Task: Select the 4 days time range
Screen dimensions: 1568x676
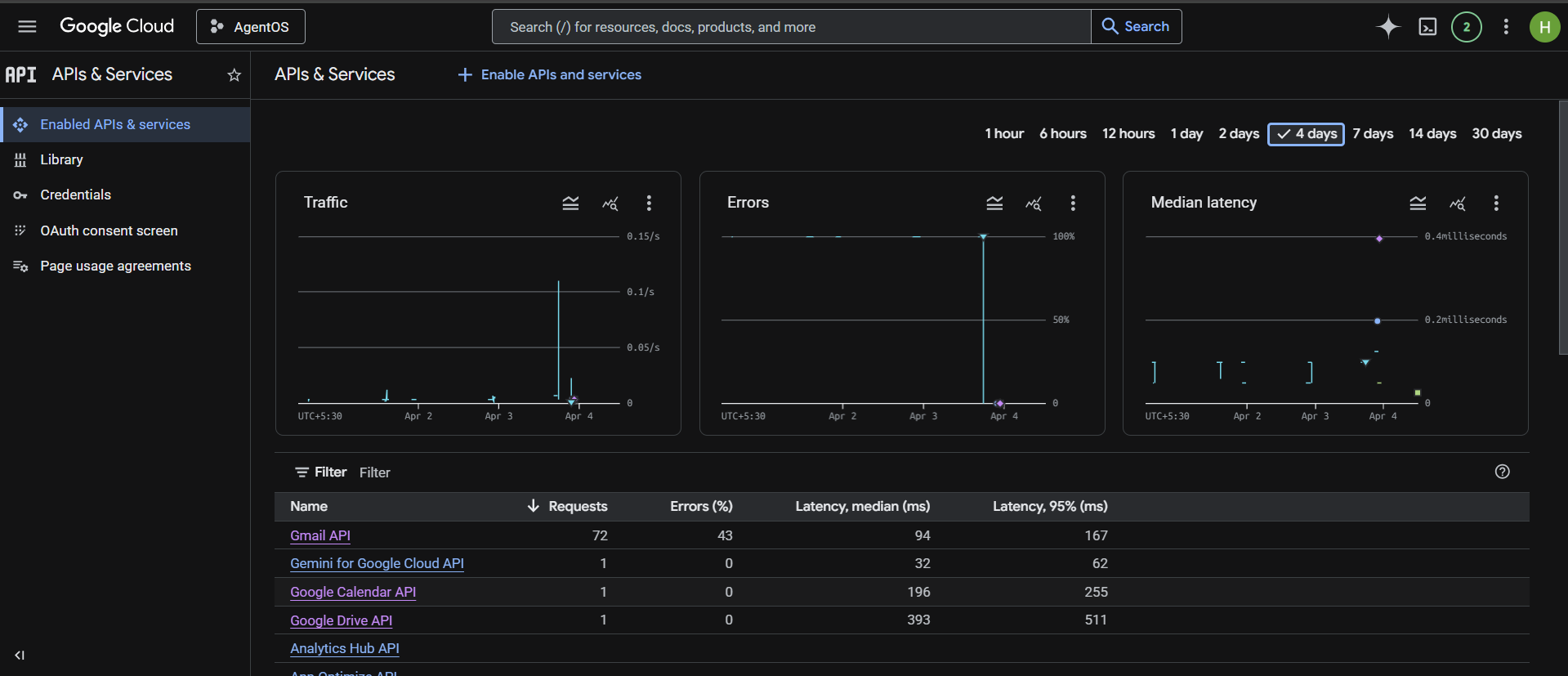Action: coord(1306,134)
